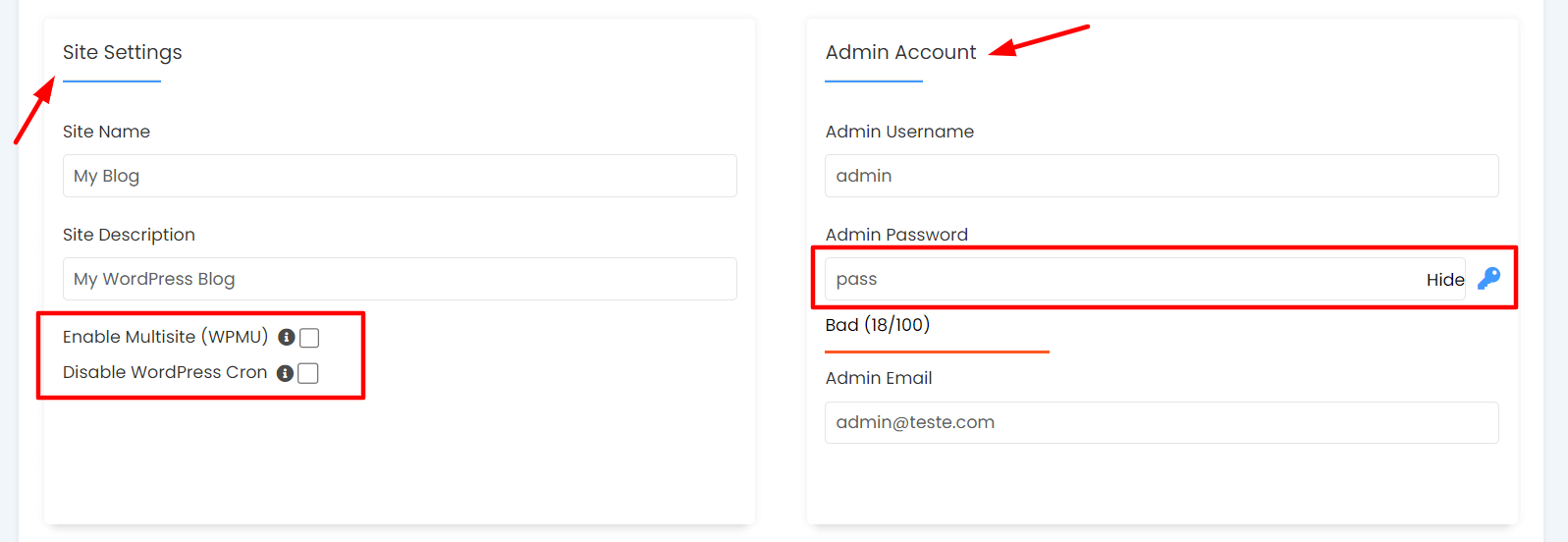Click the Admin Password input box
Image resolution: width=1568 pixels, height=542 pixels.
[1124, 279]
